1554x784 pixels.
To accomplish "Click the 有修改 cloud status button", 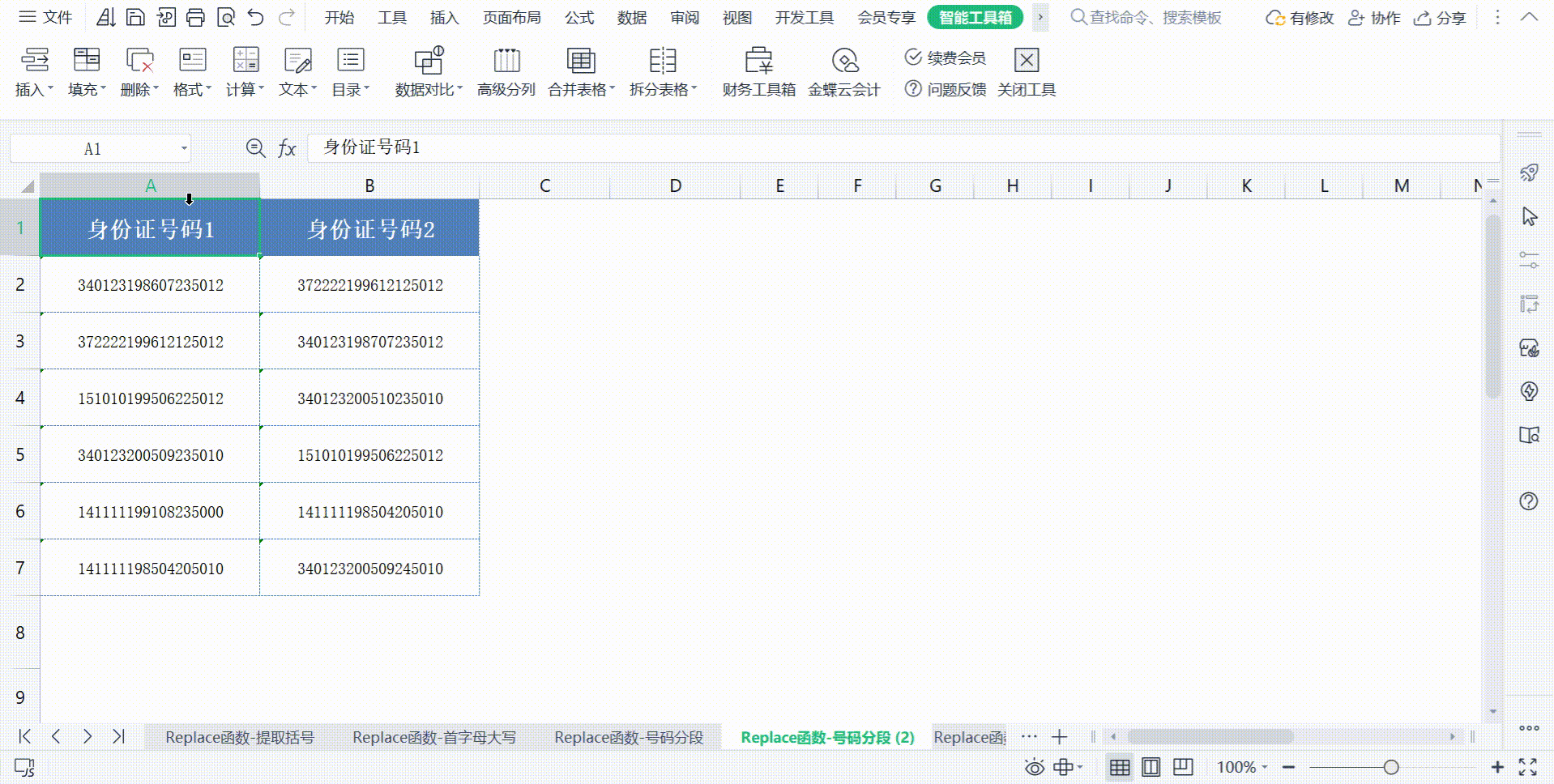I will point(1300,18).
